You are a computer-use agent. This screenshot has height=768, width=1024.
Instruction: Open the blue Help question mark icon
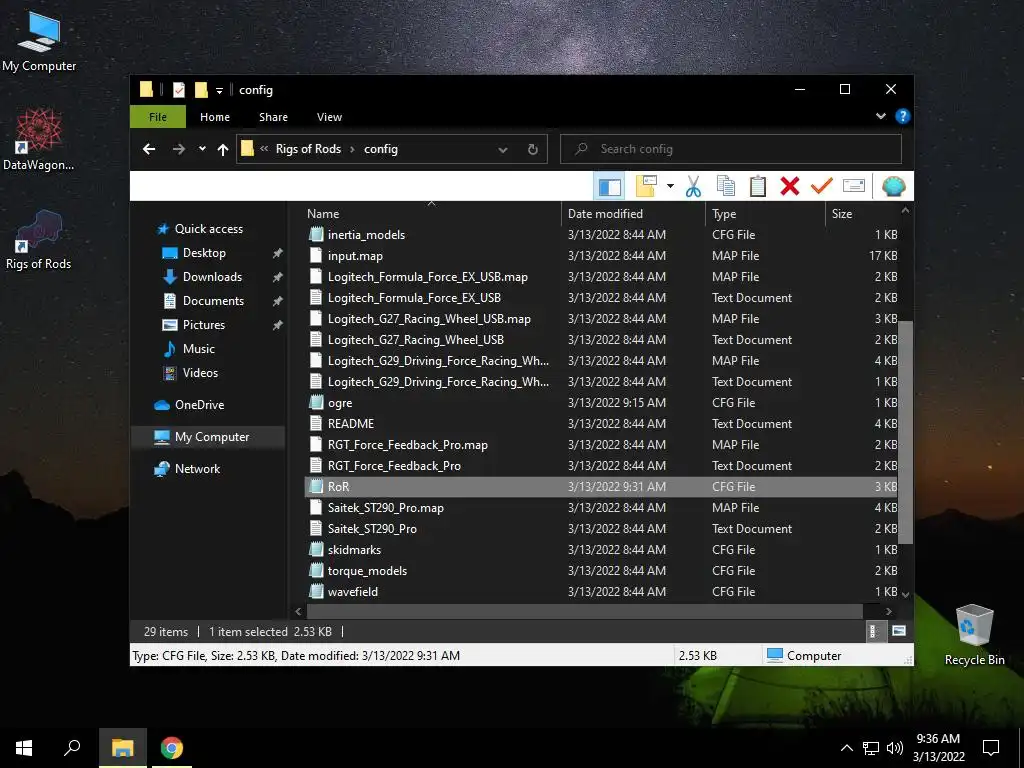(x=903, y=116)
